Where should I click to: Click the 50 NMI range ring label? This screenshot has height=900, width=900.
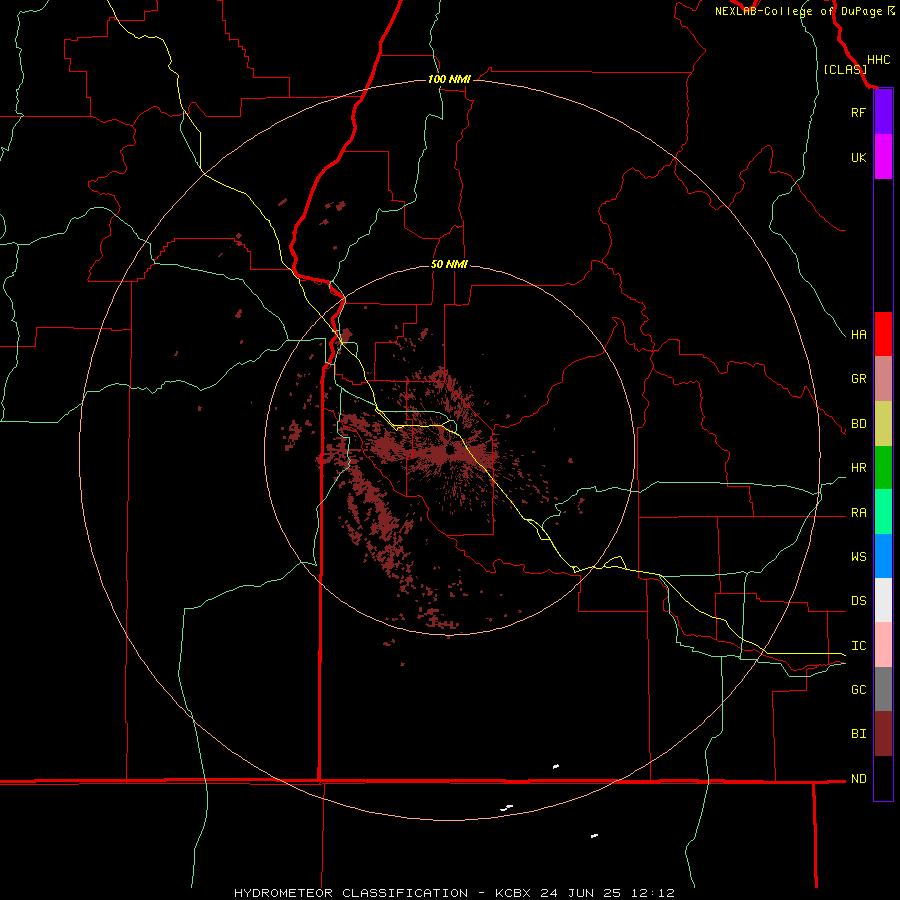point(449,264)
